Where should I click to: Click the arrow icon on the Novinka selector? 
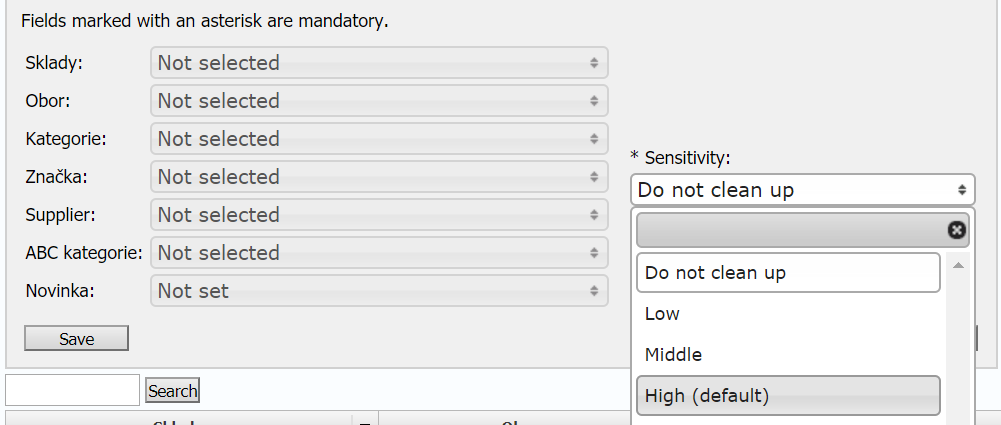pos(594,291)
